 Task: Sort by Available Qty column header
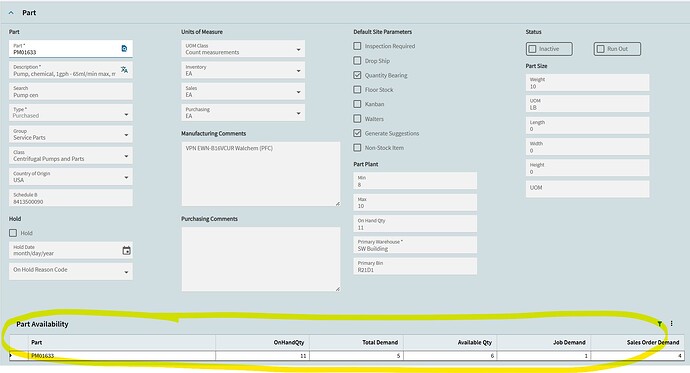coord(450,342)
